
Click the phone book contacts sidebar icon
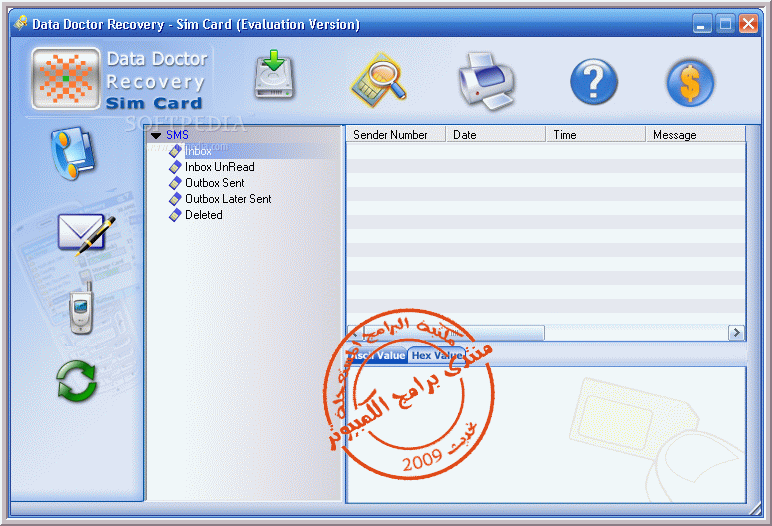tap(72, 153)
